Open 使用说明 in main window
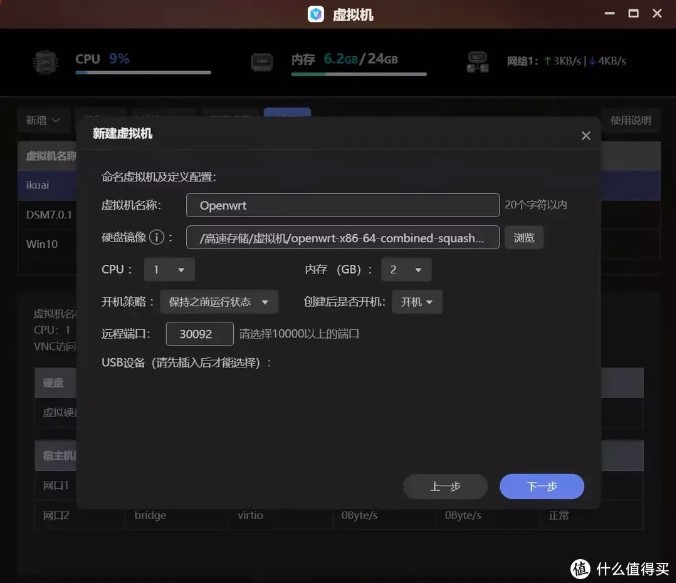This screenshot has height=583, width=676. (x=631, y=120)
